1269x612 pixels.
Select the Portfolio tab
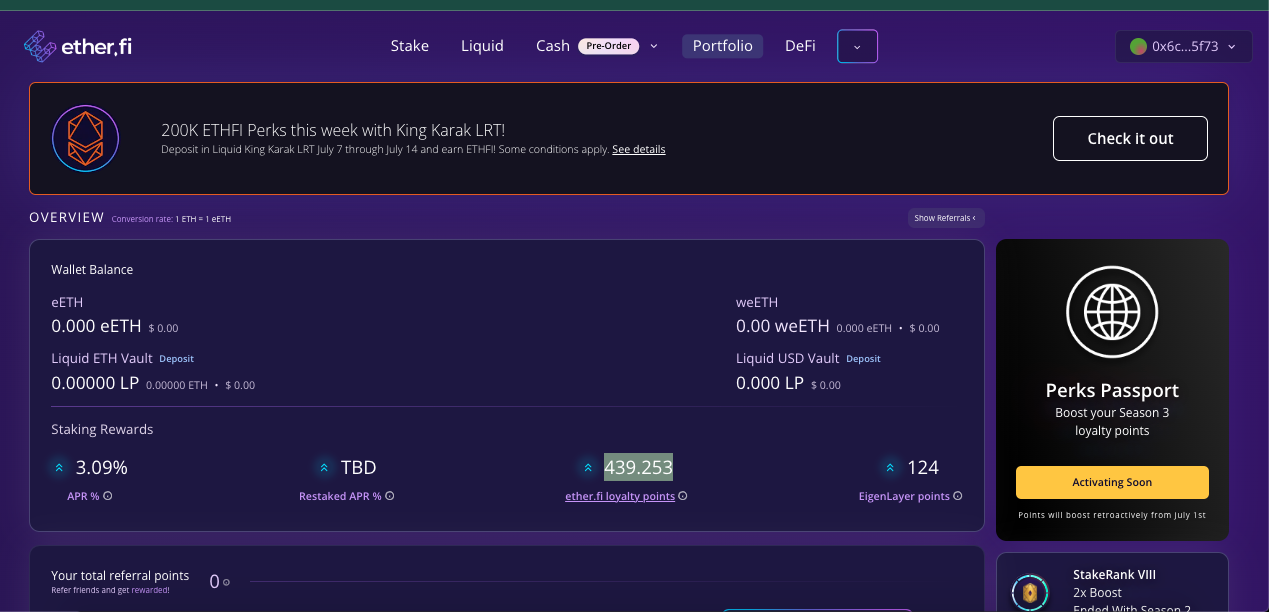point(723,46)
